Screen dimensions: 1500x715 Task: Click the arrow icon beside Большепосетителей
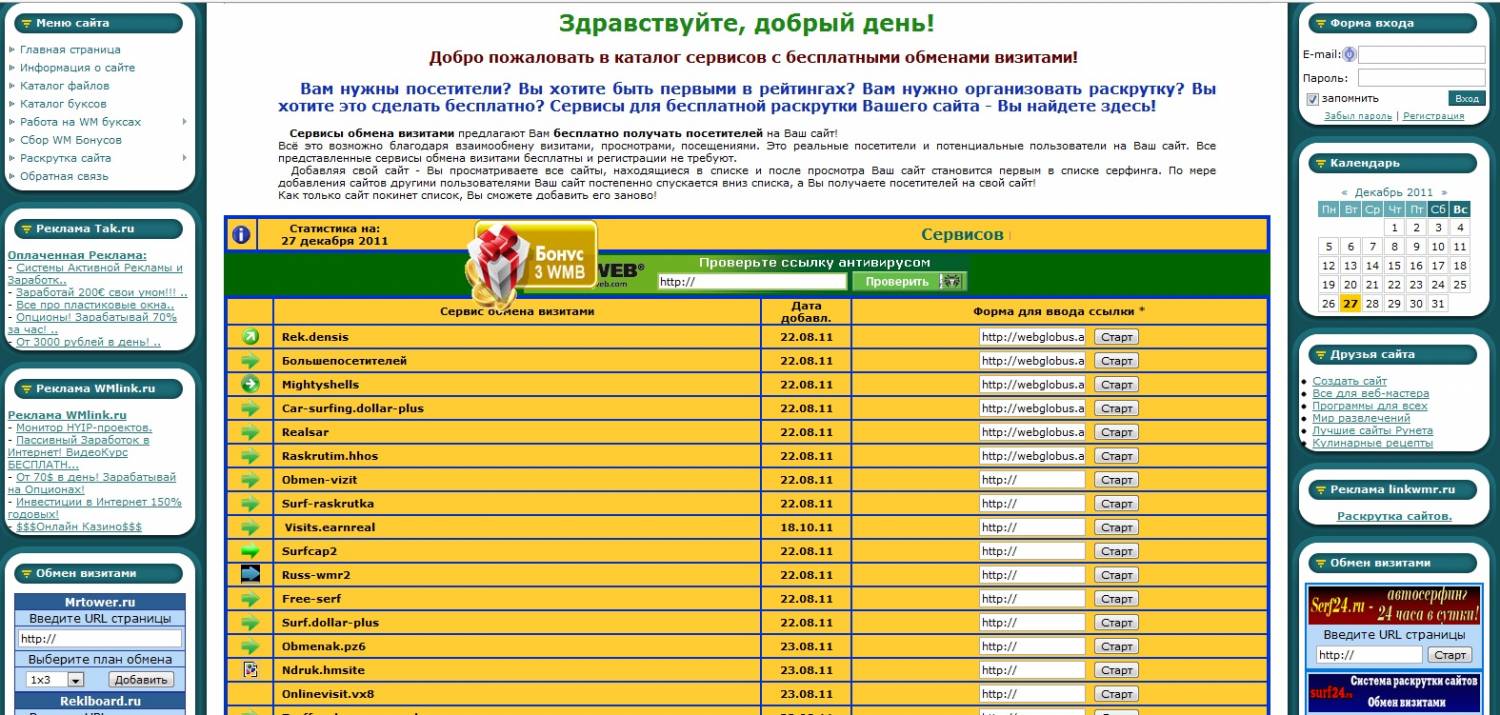click(x=251, y=361)
